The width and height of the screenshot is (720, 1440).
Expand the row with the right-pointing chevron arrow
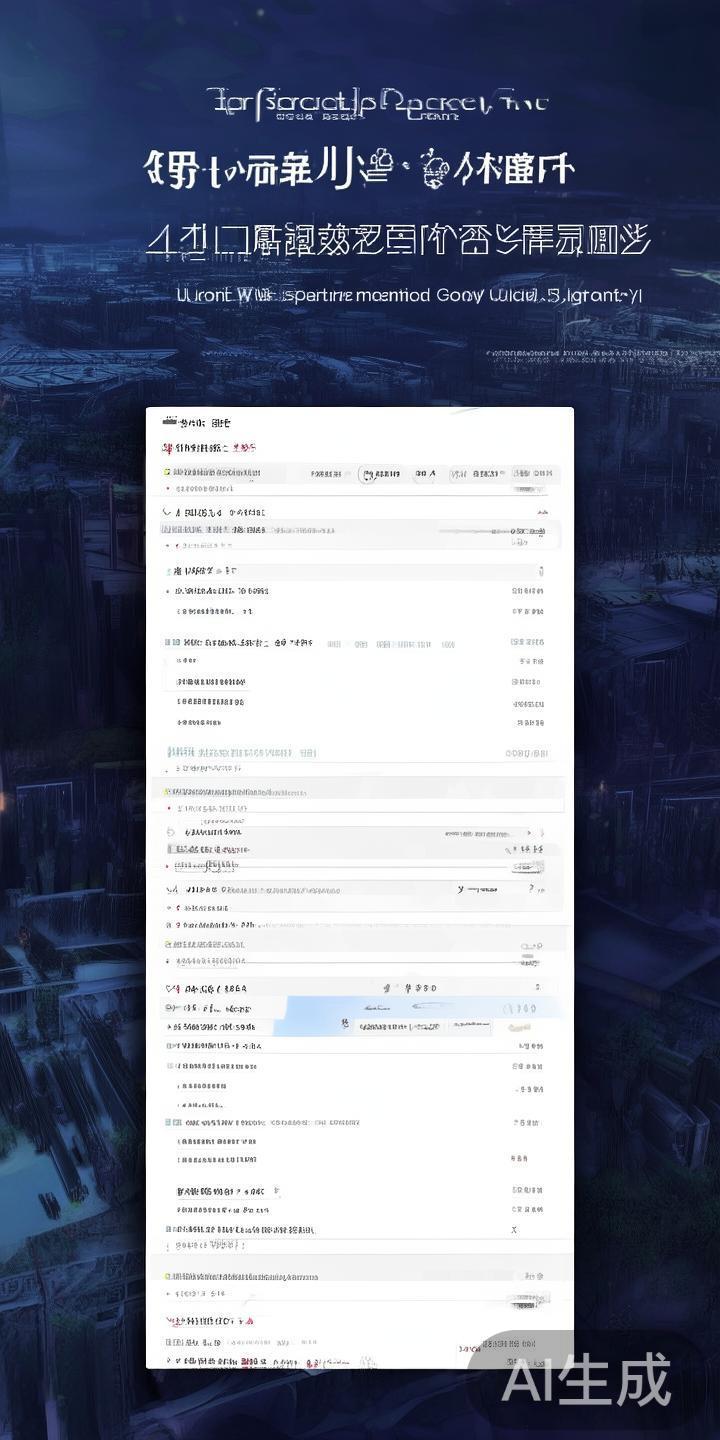[x=542, y=832]
